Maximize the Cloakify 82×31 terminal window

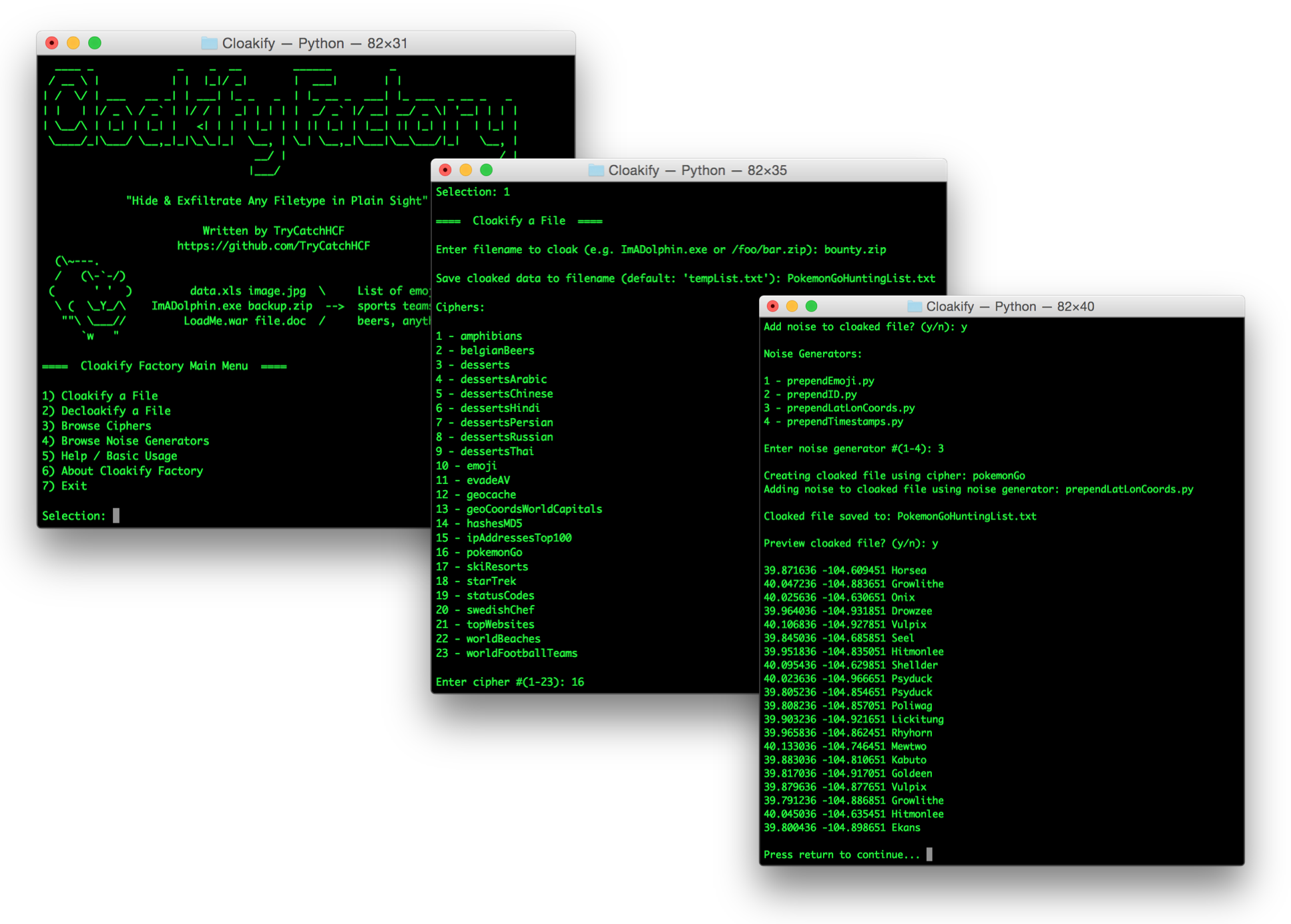click(95, 43)
